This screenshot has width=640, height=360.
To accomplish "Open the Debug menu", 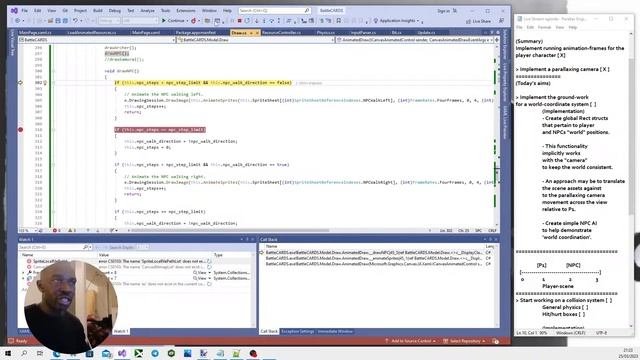I will [x=115, y=11].
